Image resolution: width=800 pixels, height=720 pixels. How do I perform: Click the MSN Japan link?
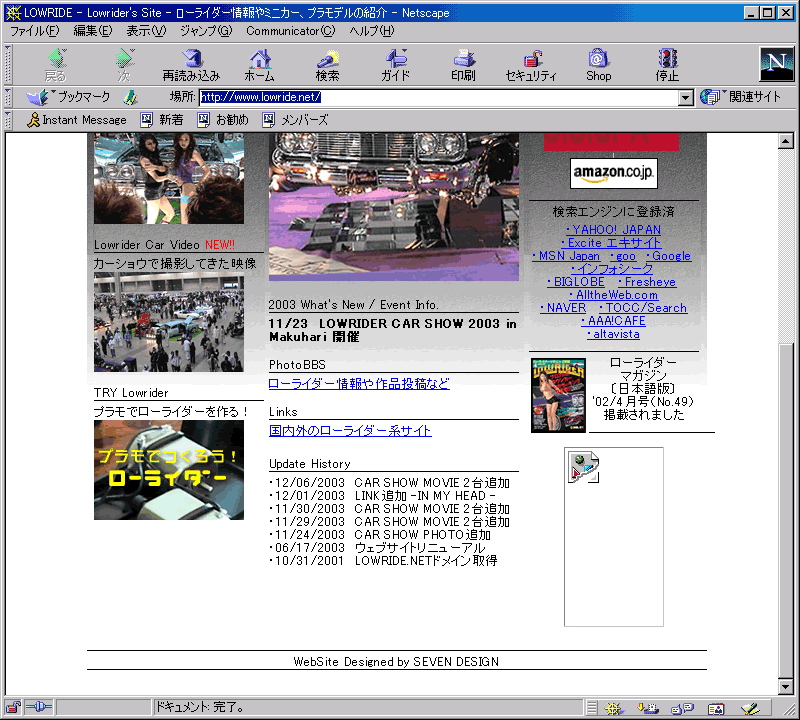[566, 256]
